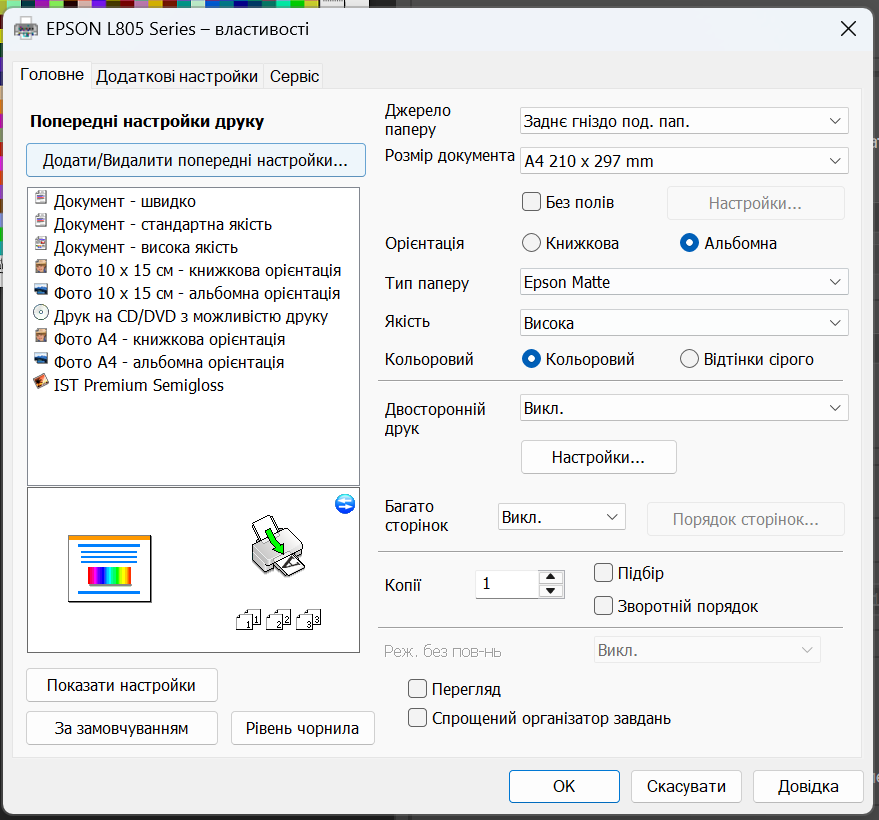Switch to the 'Додаткові настройки' tab
Viewport: 879px width, 820px height.
click(x=177, y=76)
